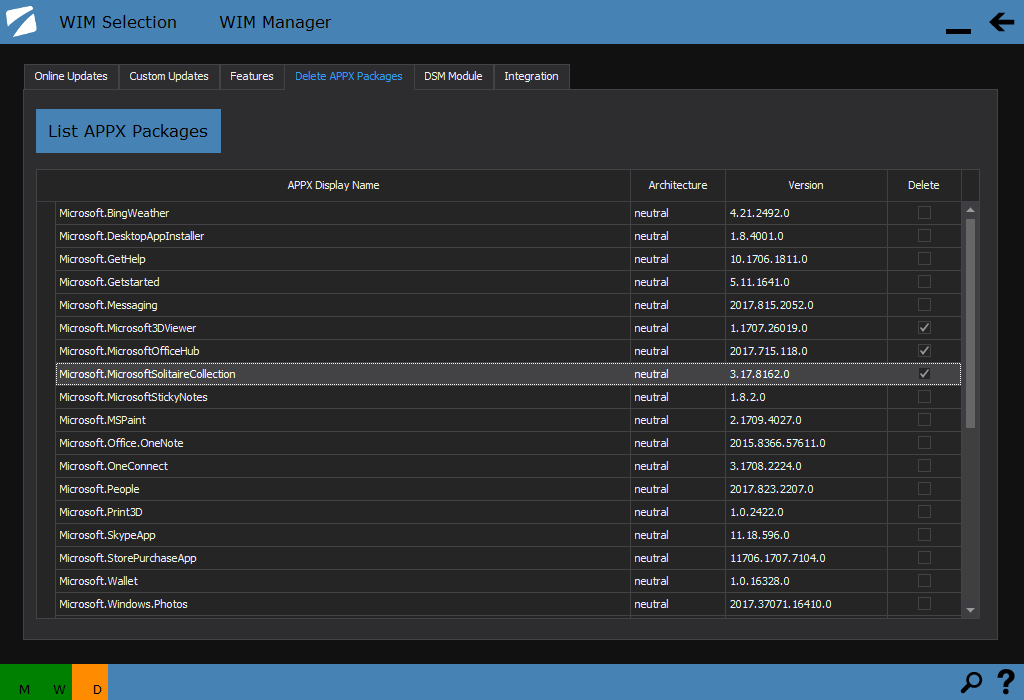
Task: Click the Delete column header
Action: (x=923, y=185)
